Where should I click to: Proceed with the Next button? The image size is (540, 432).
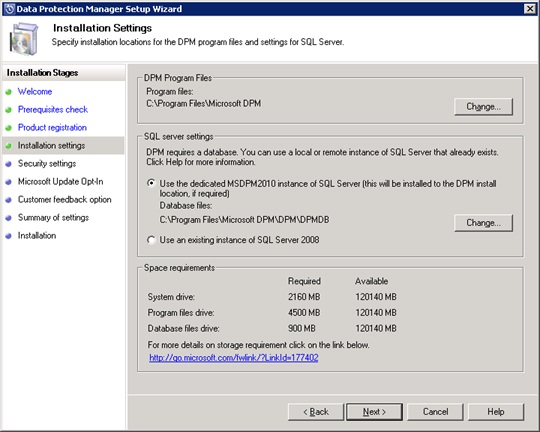click(x=374, y=412)
